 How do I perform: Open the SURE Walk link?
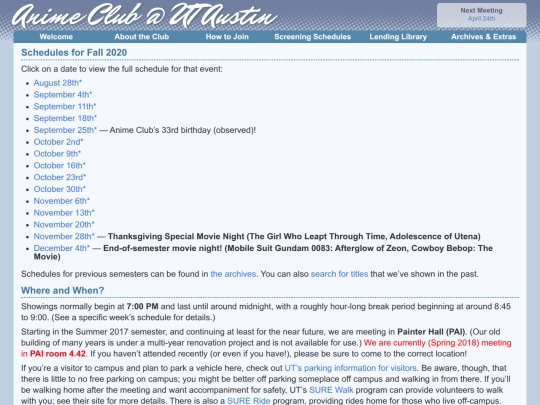331,390
